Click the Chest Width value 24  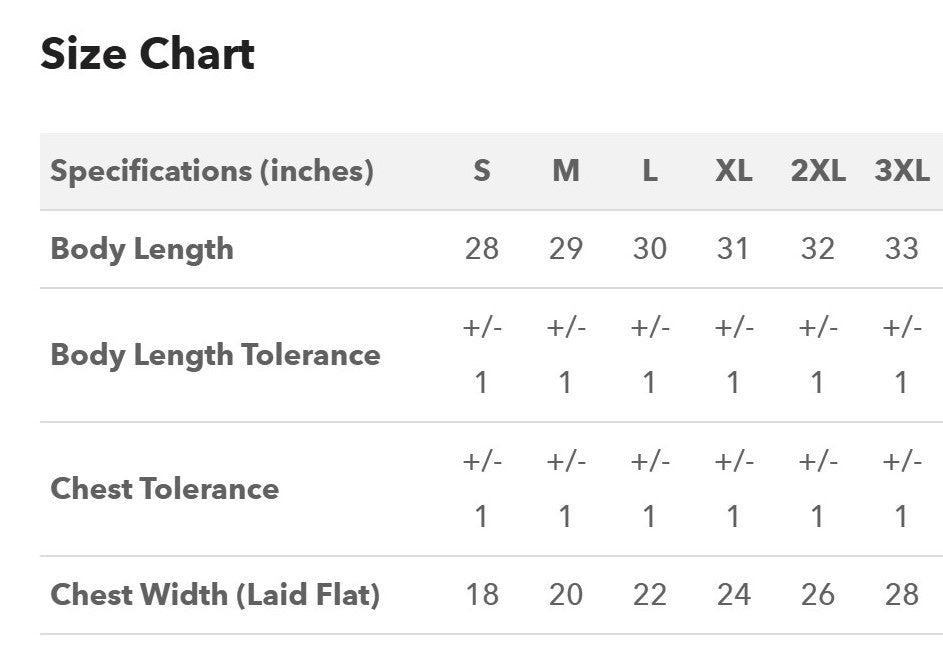tap(734, 595)
